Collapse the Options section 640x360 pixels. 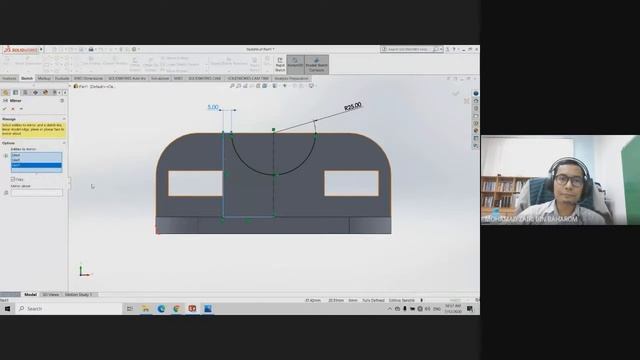point(64,143)
